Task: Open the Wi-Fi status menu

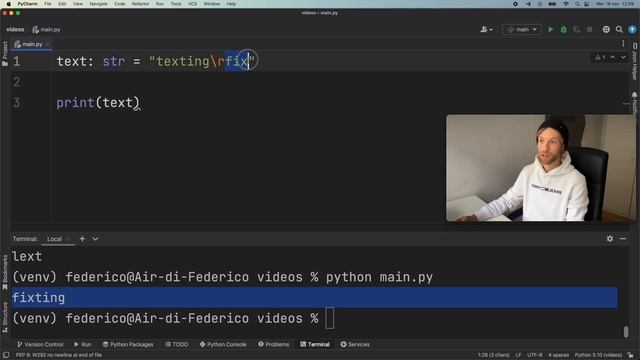Action: (566, 4)
